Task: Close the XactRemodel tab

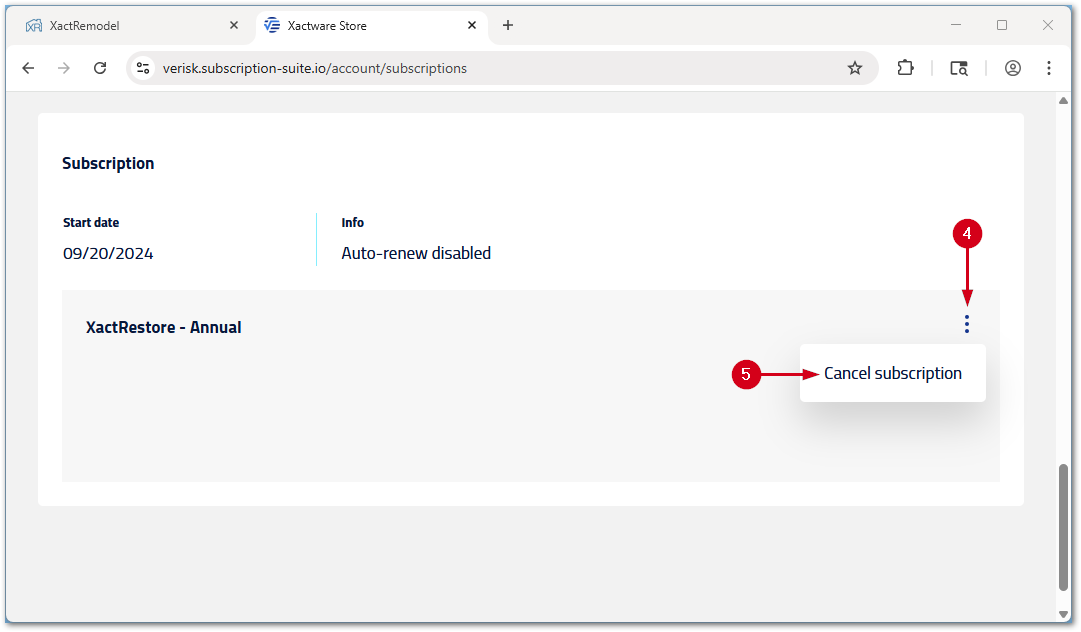Action: pyautogui.click(x=233, y=25)
